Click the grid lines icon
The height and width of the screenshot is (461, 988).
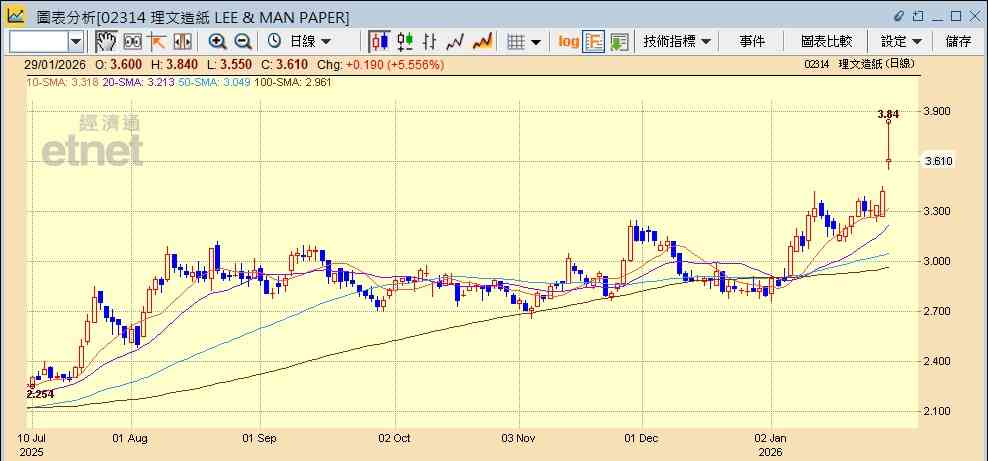pyautogui.click(x=516, y=42)
